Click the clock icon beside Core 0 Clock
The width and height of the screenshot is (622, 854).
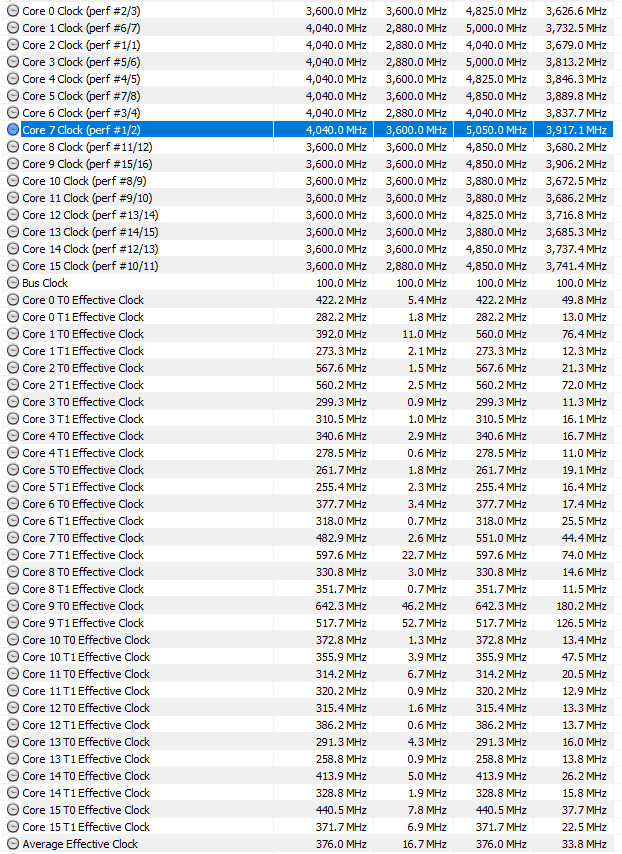pos(13,11)
